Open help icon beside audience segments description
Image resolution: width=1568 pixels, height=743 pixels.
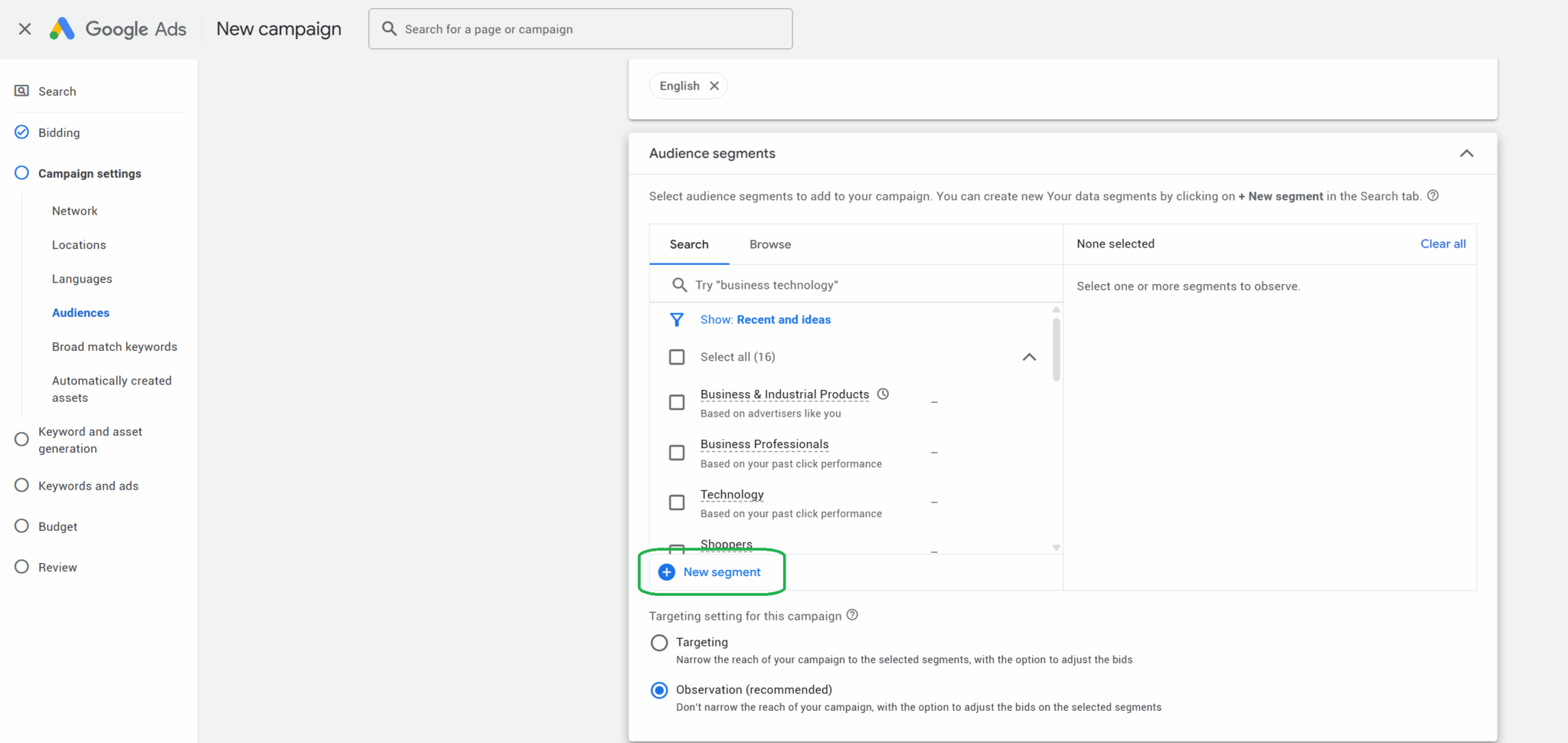pos(1433,195)
